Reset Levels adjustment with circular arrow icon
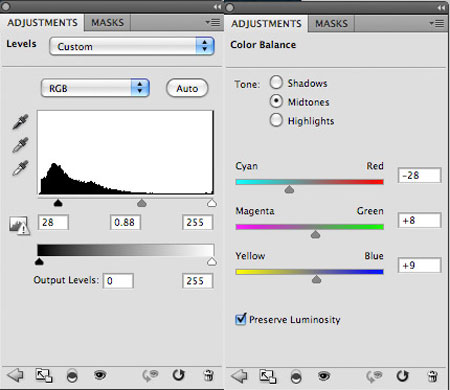The image size is (450, 390). tap(179, 375)
